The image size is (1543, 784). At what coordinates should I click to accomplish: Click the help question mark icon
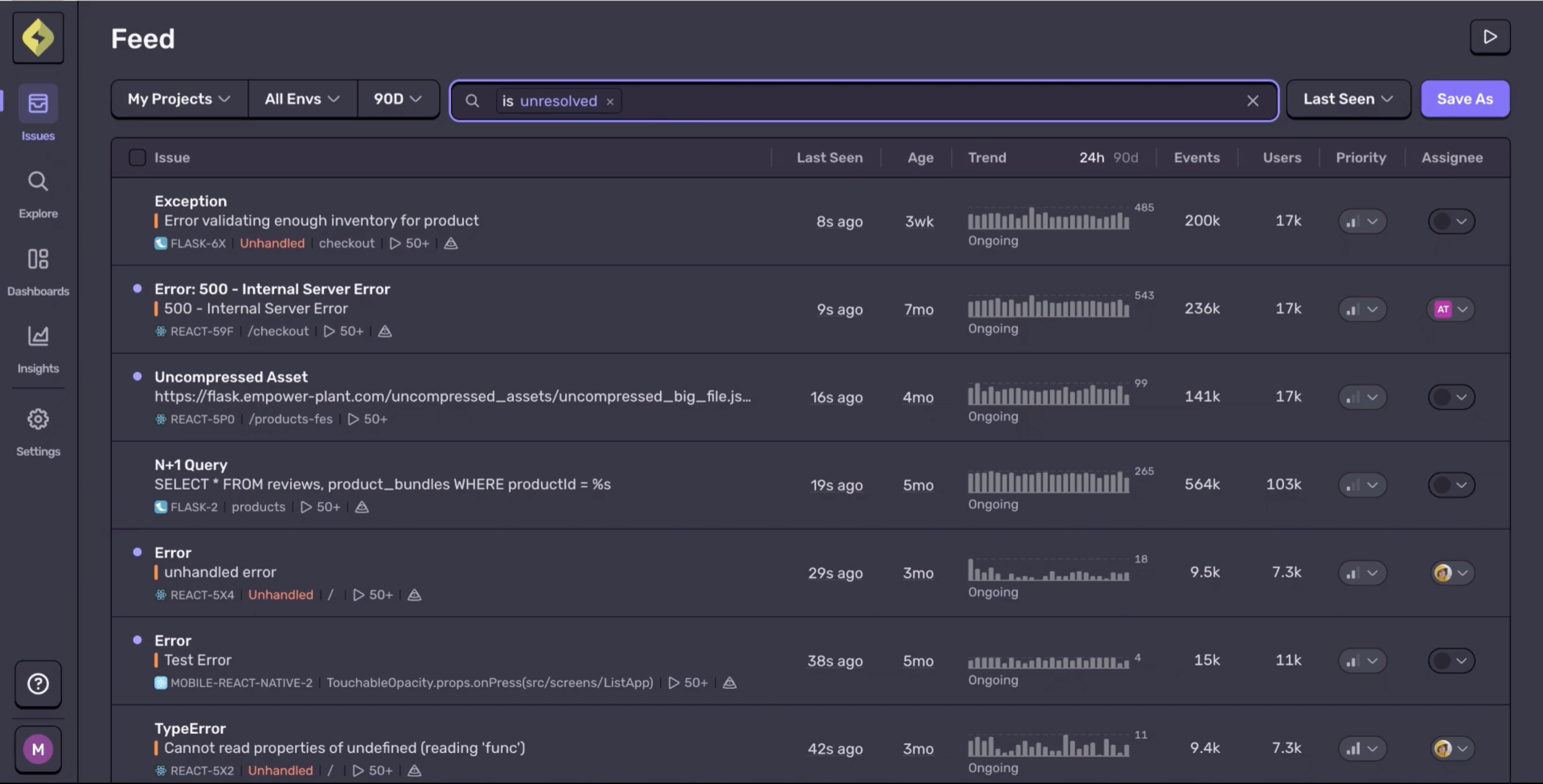coord(38,684)
